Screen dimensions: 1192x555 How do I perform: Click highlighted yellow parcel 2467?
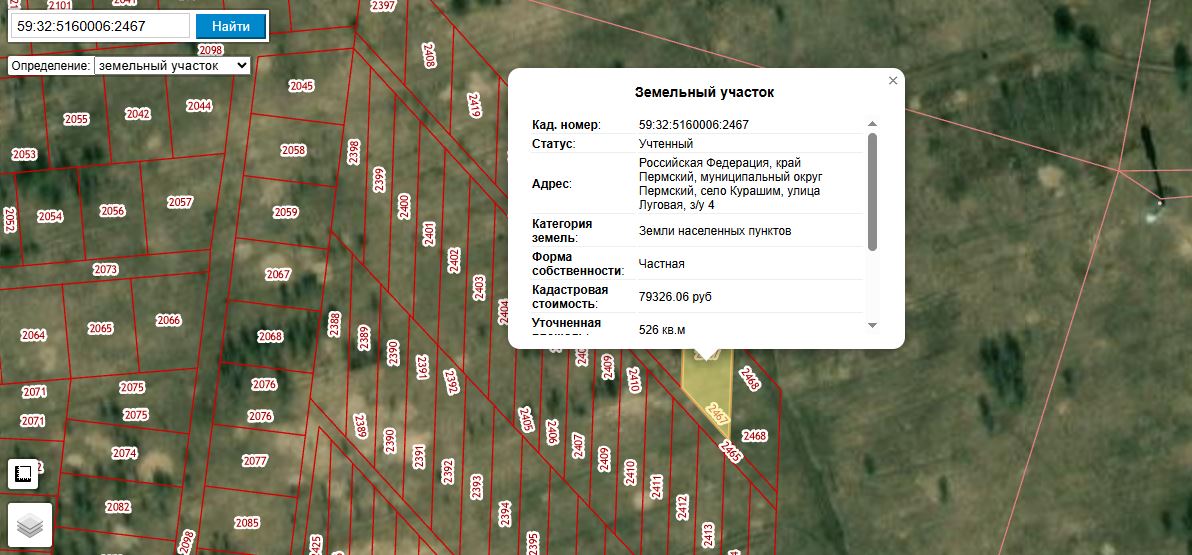coord(705,388)
